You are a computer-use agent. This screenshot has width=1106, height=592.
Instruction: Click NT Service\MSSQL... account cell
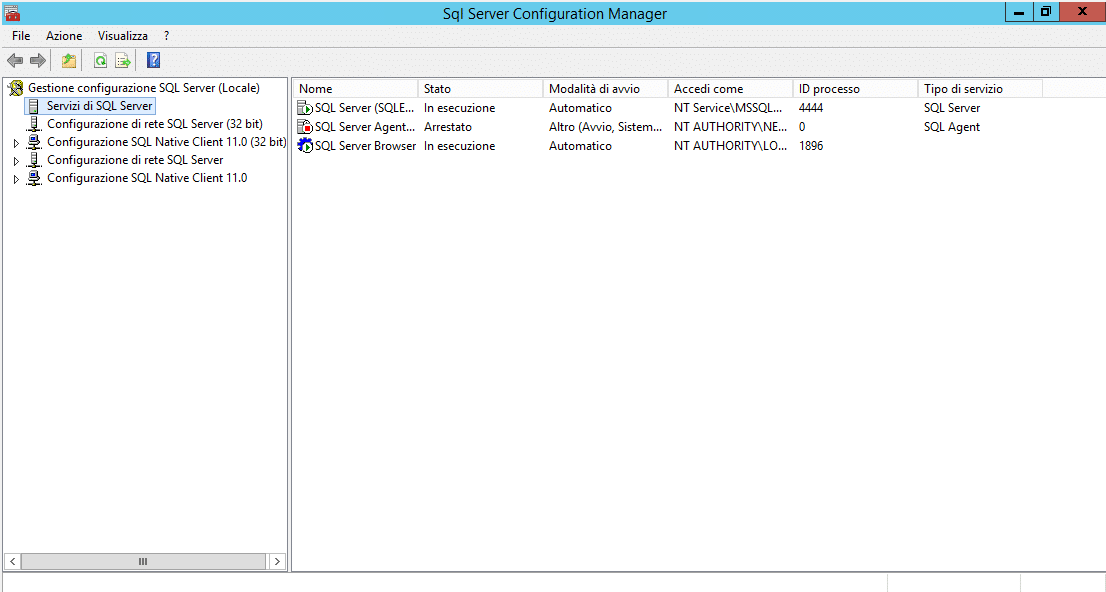(728, 108)
